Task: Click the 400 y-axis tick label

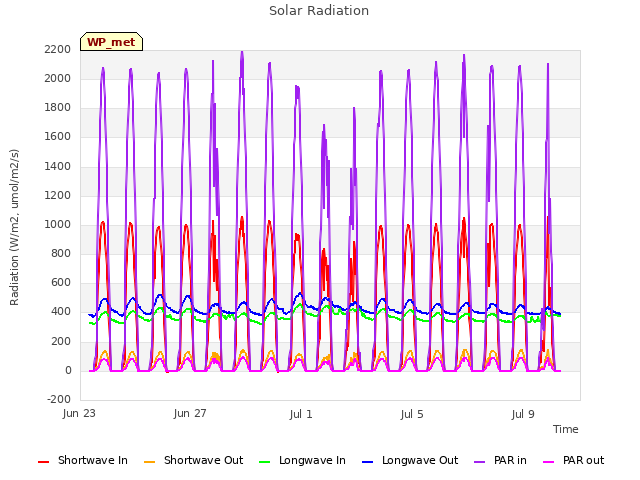Action: pos(61,311)
